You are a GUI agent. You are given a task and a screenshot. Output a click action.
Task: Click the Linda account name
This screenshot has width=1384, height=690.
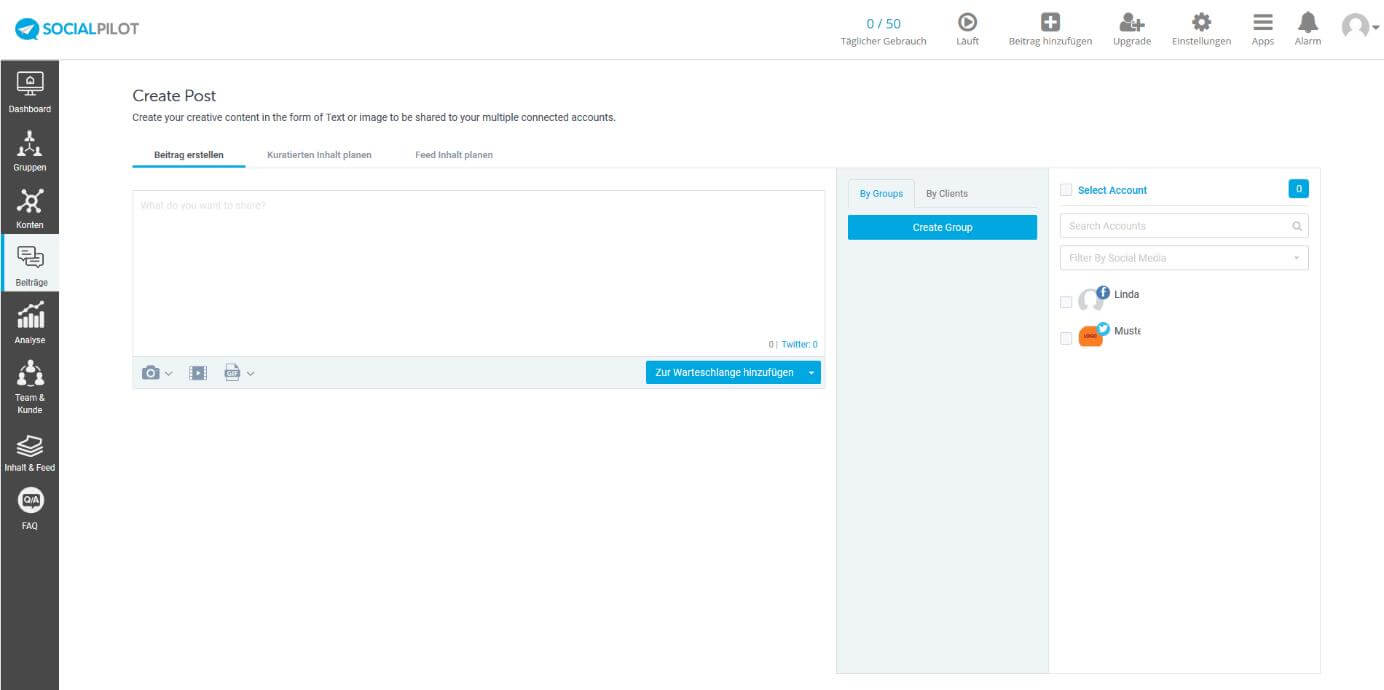point(1126,295)
